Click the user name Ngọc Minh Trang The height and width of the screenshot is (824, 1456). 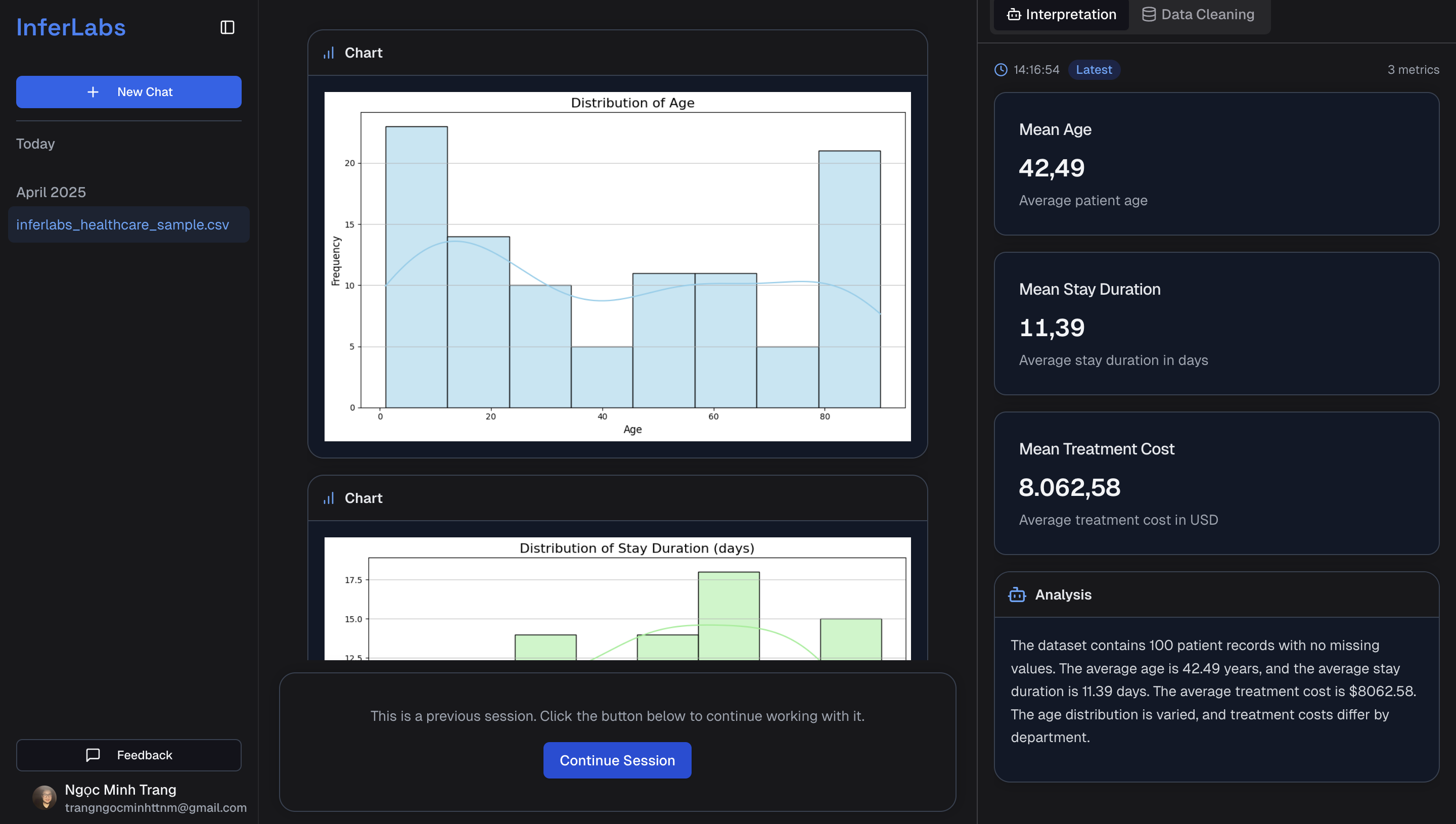click(120, 790)
